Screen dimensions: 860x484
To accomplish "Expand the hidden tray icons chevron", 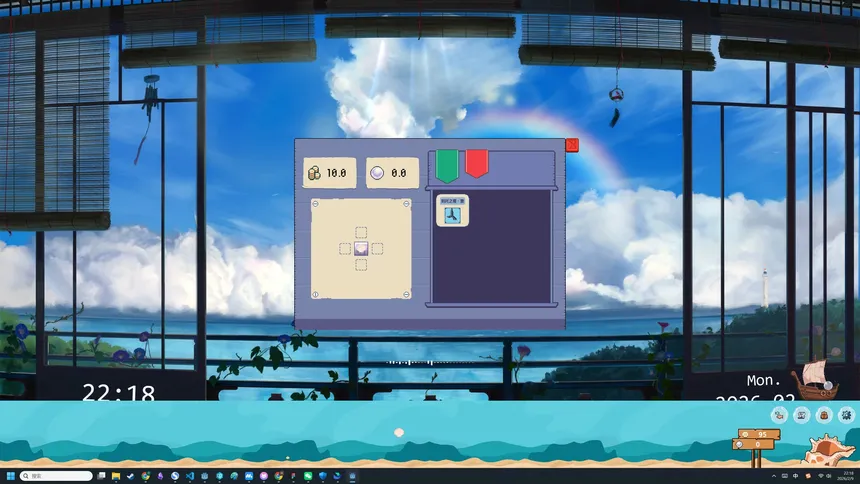I will tap(774, 476).
